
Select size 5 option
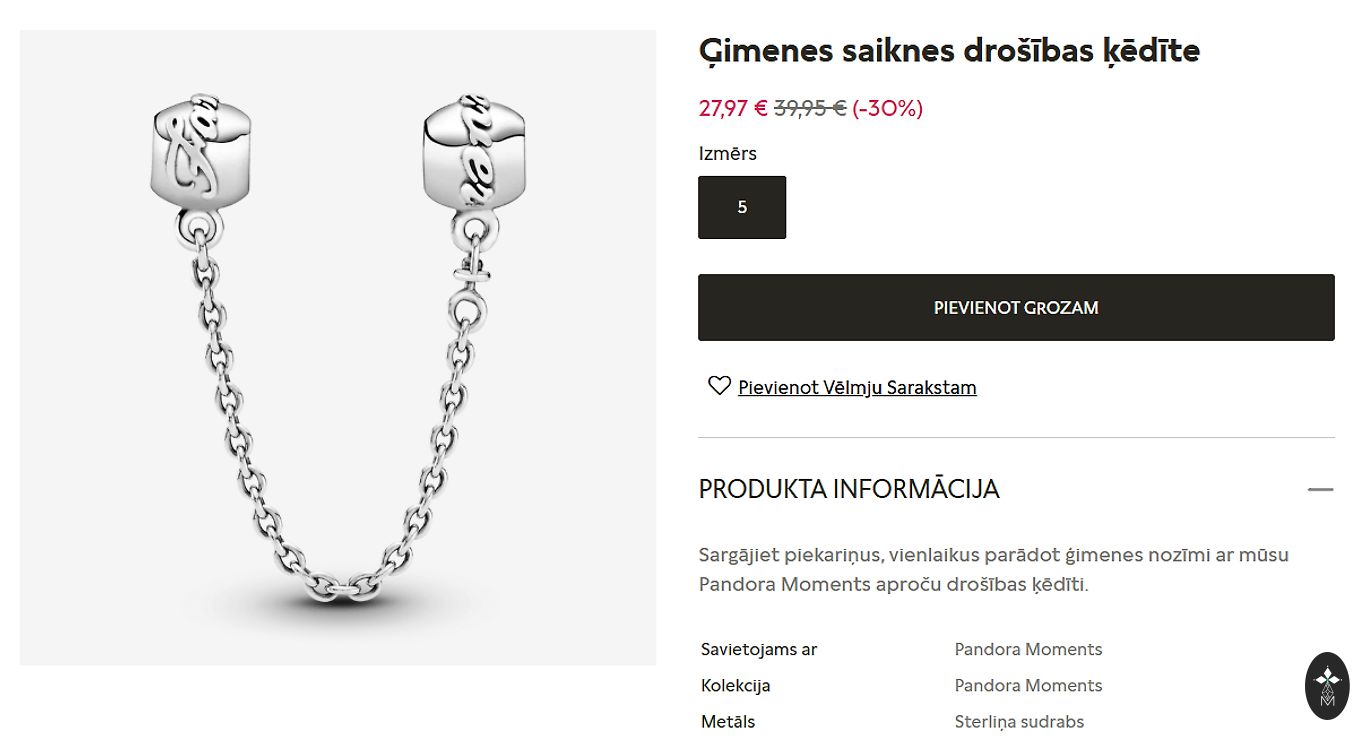tap(742, 207)
